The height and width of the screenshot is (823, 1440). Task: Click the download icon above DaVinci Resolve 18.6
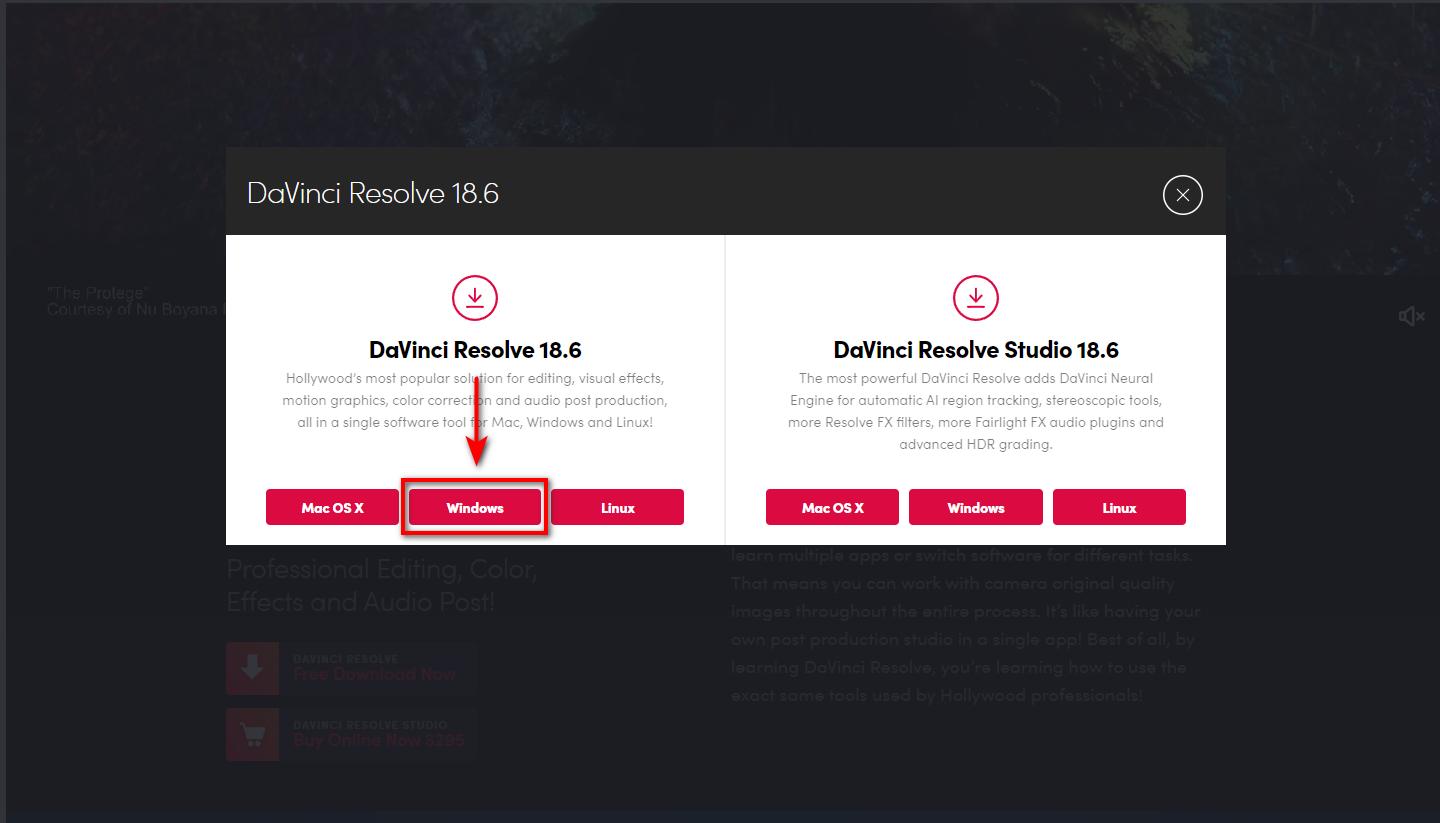point(475,298)
